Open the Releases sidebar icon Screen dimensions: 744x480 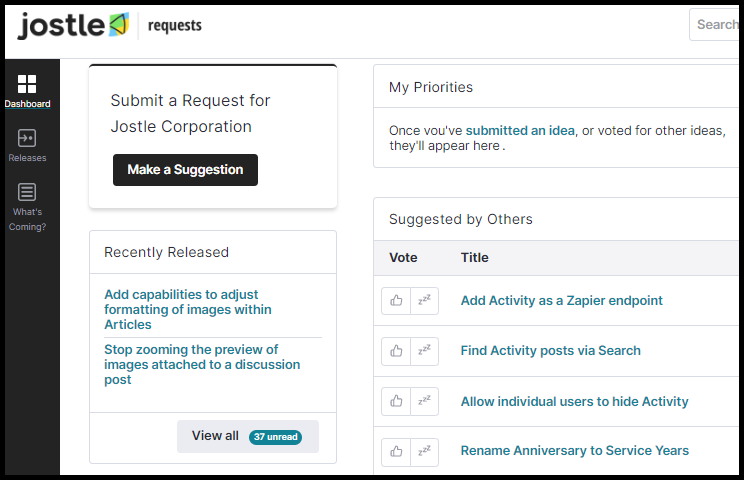click(x=27, y=138)
